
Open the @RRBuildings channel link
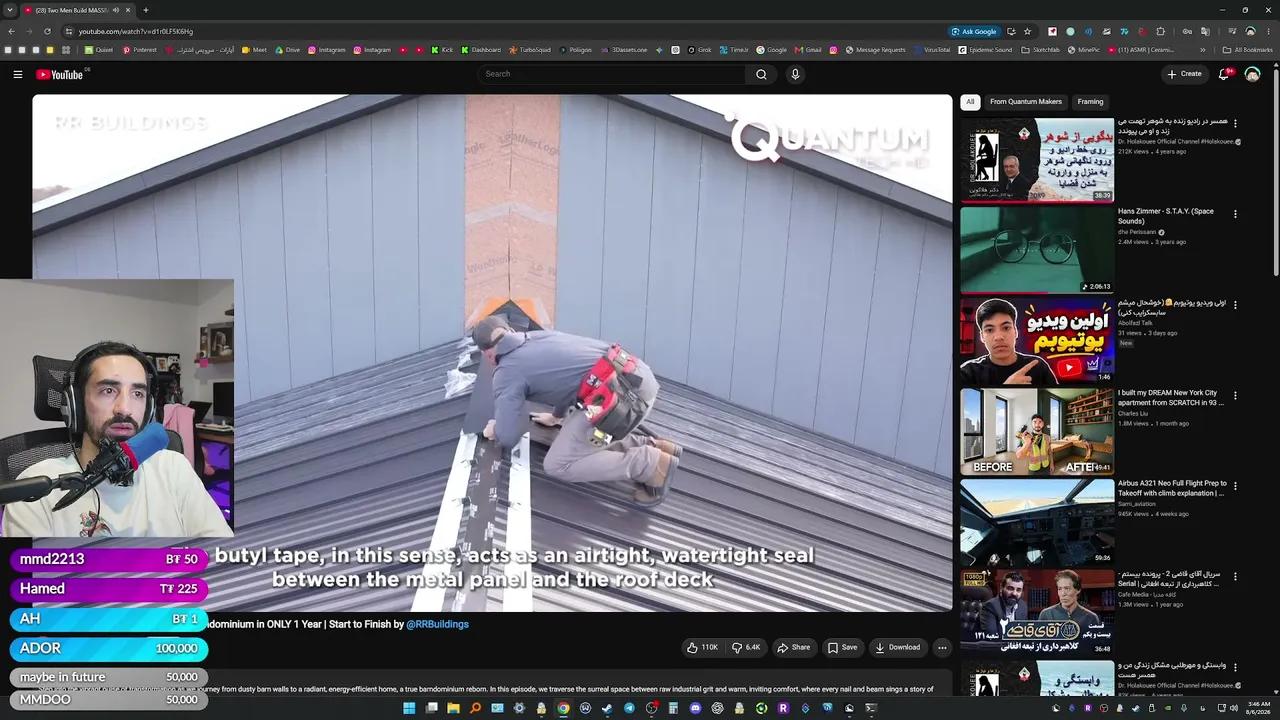click(x=437, y=624)
